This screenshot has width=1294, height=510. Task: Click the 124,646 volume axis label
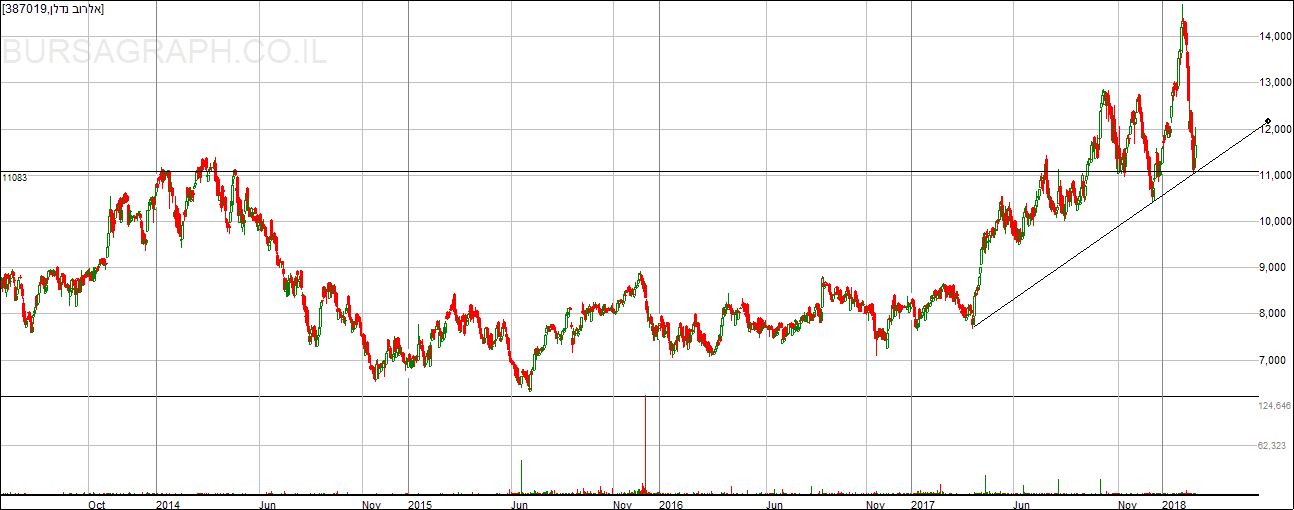click(1273, 406)
